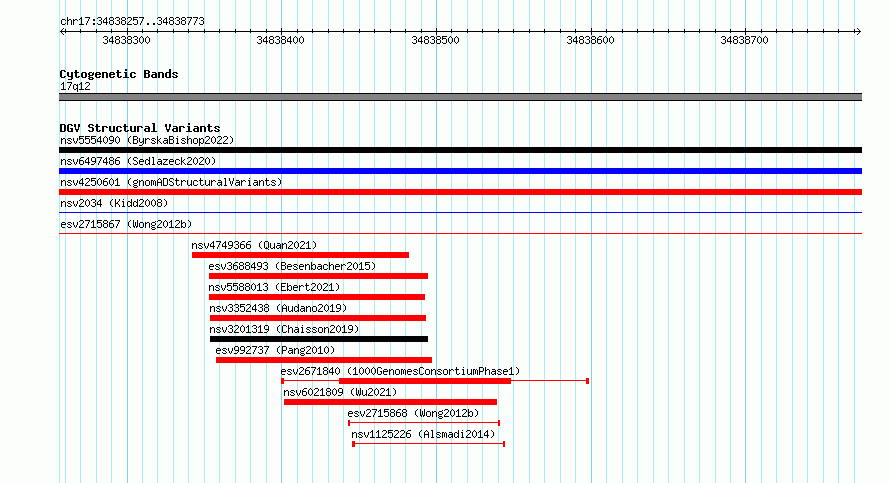Image resolution: width=890 pixels, height=483 pixels.
Task: Open the Cytogenetic Bands track title
Action: point(119,74)
